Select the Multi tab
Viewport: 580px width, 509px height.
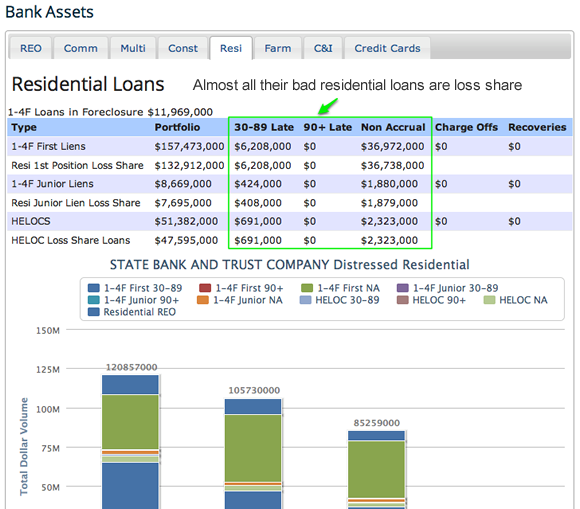click(133, 48)
